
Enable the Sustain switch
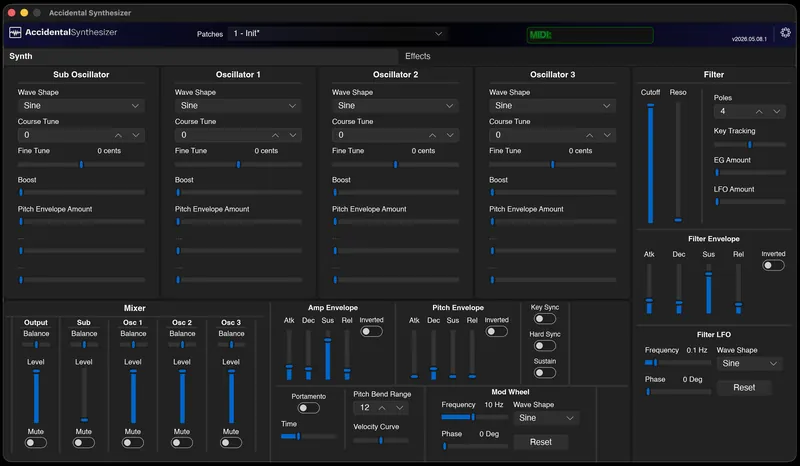click(x=544, y=373)
